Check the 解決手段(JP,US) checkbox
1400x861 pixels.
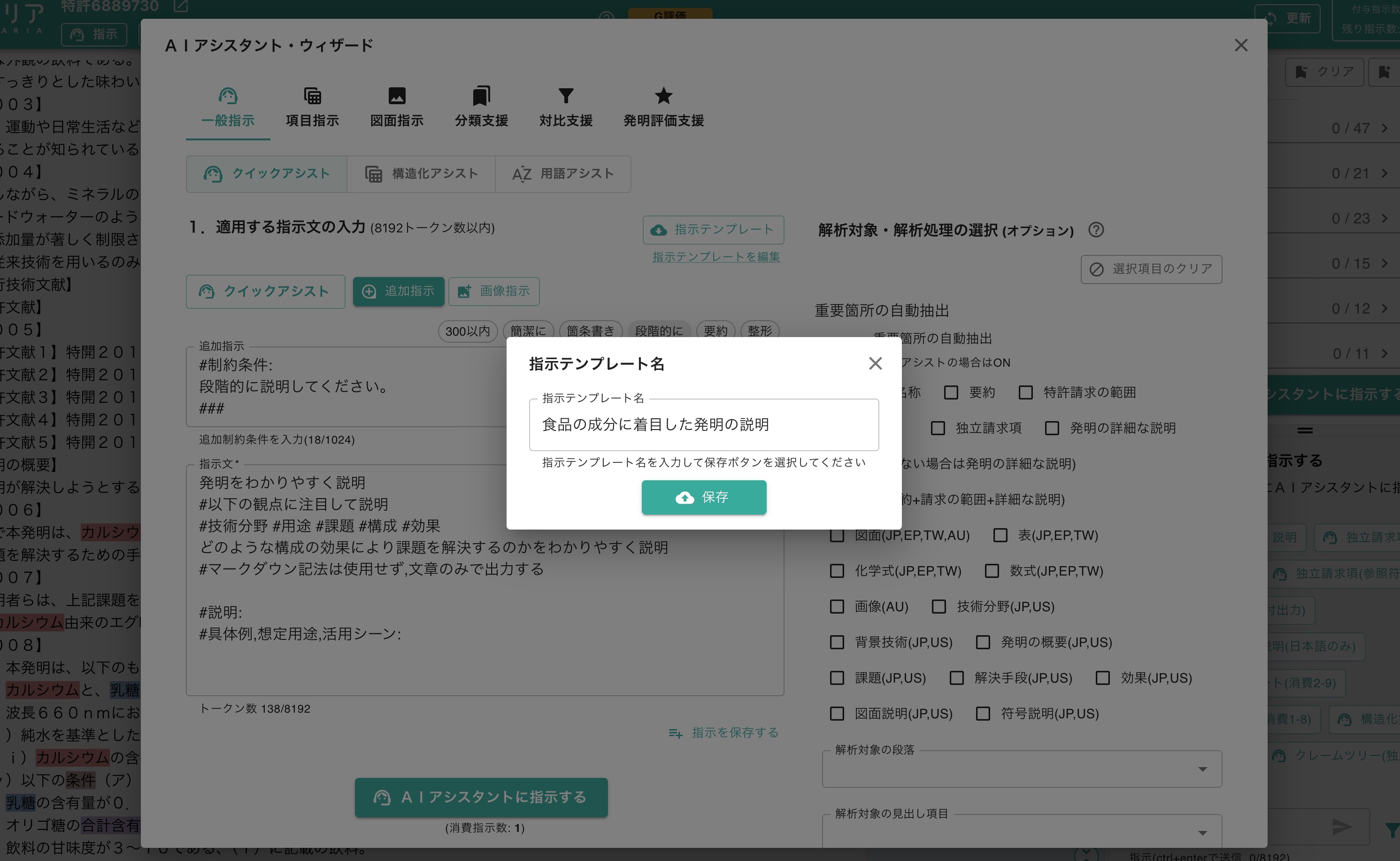[956, 677]
